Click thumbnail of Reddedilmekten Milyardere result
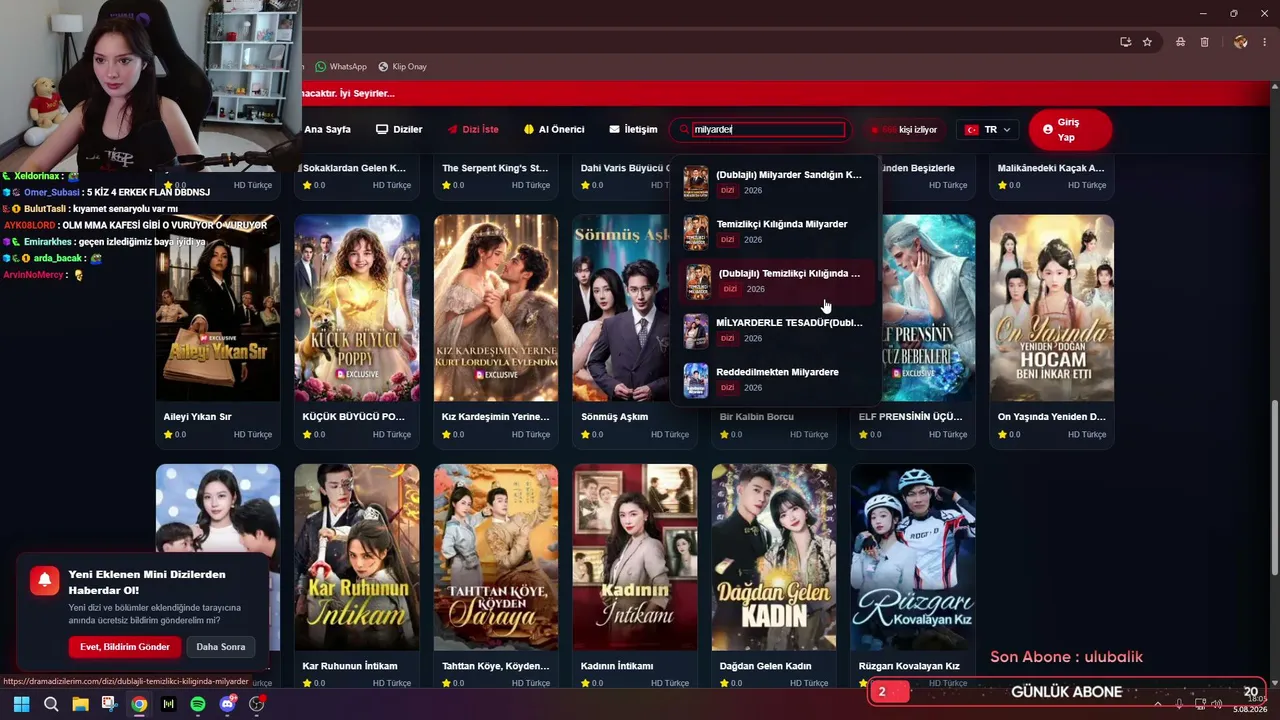This screenshot has height=720, width=1280. 696,380
